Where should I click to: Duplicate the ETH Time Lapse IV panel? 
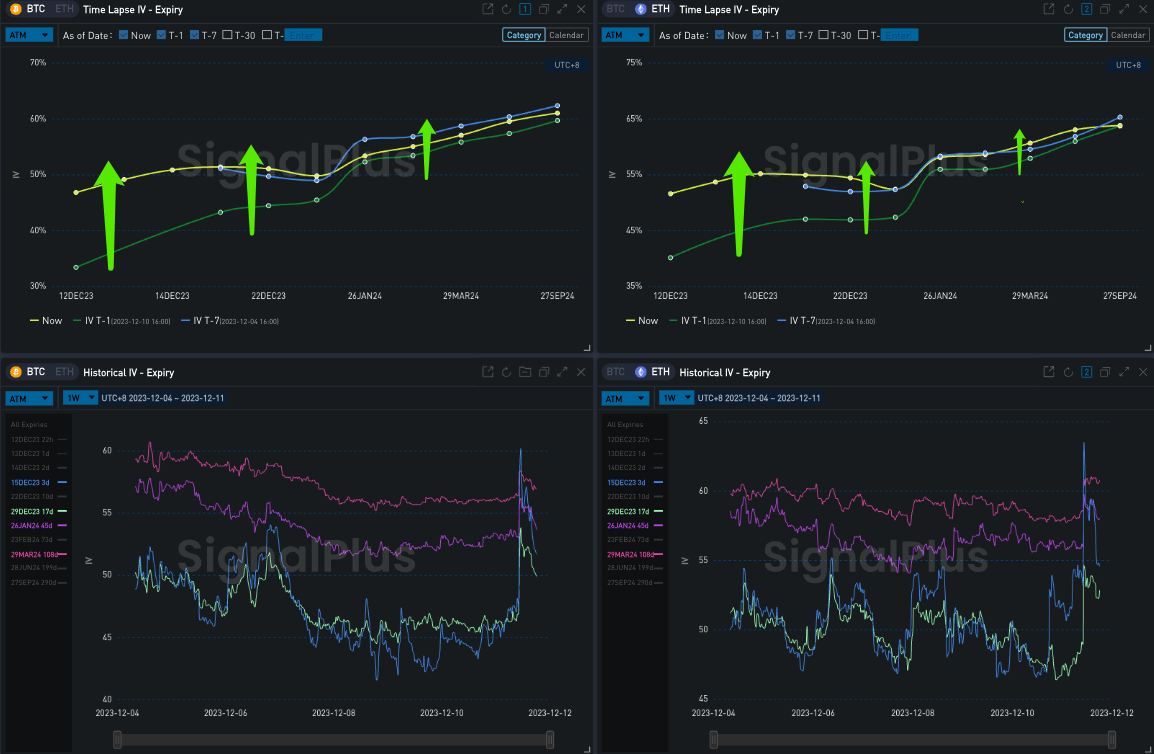pyautogui.click(x=1105, y=9)
